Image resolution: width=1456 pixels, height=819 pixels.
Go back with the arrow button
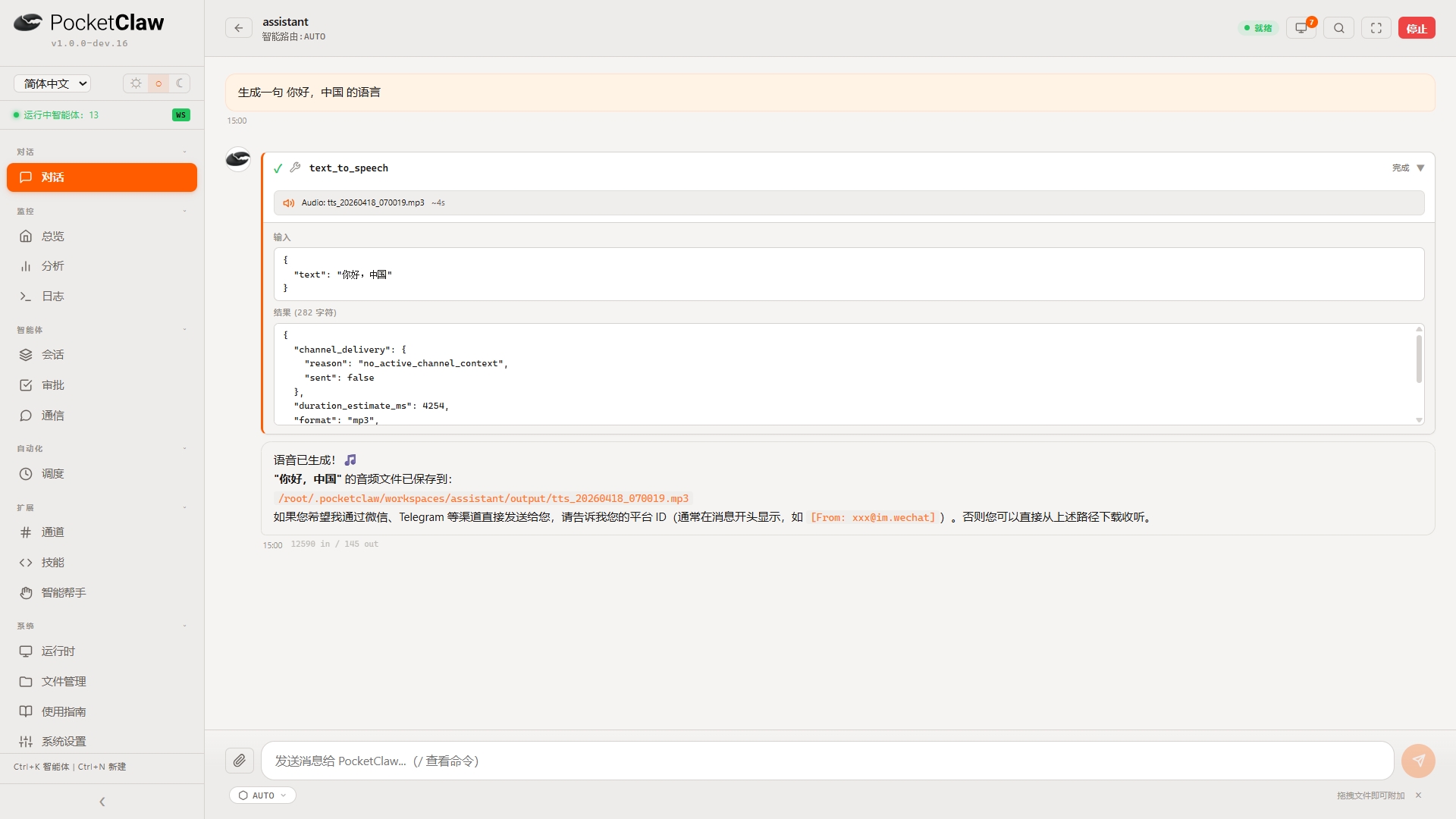pos(239,28)
